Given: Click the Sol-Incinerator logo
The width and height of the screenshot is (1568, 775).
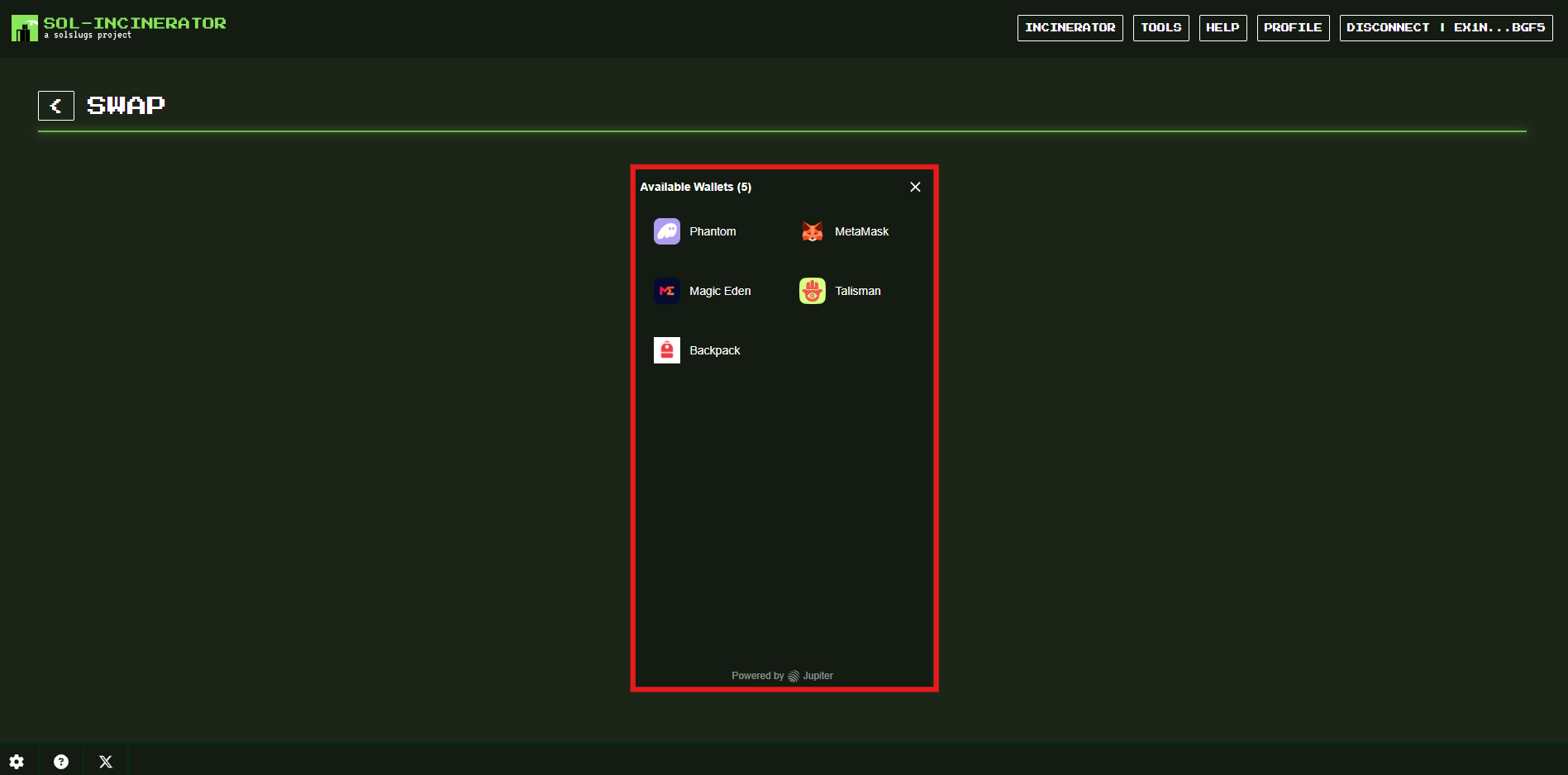Looking at the screenshot, I should (25, 28).
